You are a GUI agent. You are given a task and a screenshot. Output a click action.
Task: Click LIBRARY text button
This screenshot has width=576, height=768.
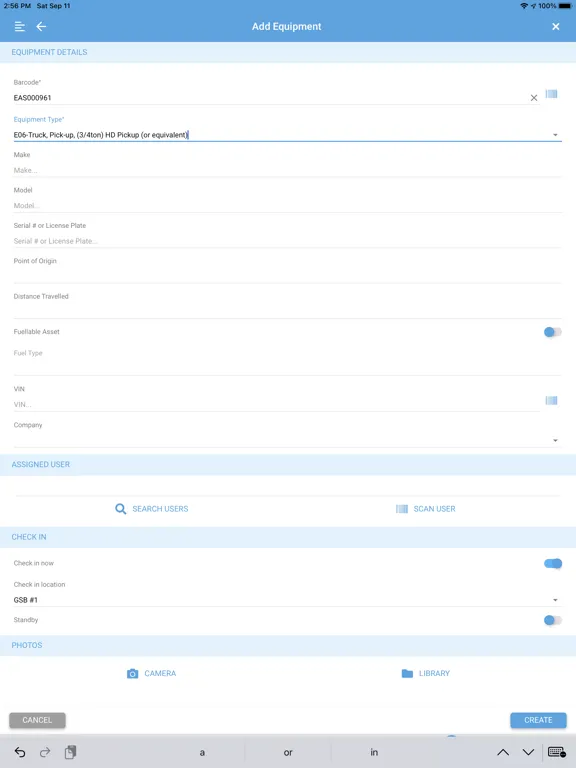(x=434, y=673)
